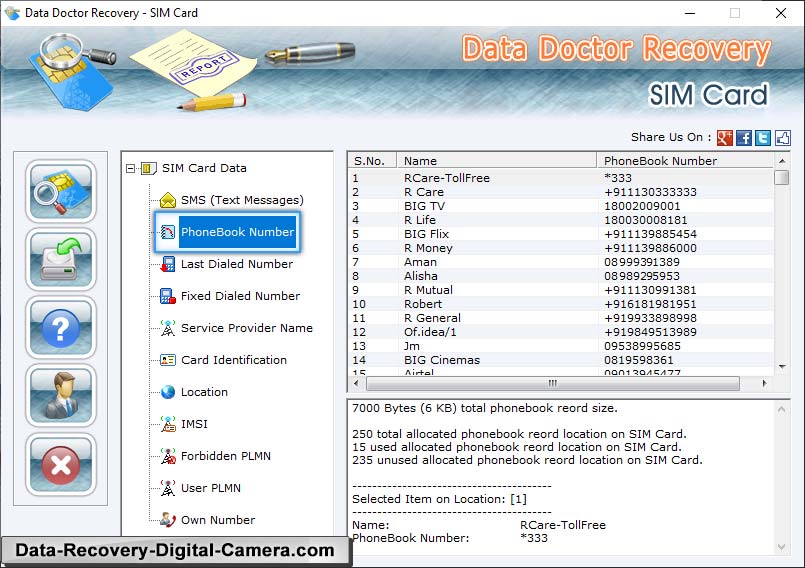Screen dimensions: 805x568
Task: Click the Location globe icon
Action: [x=168, y=392]
